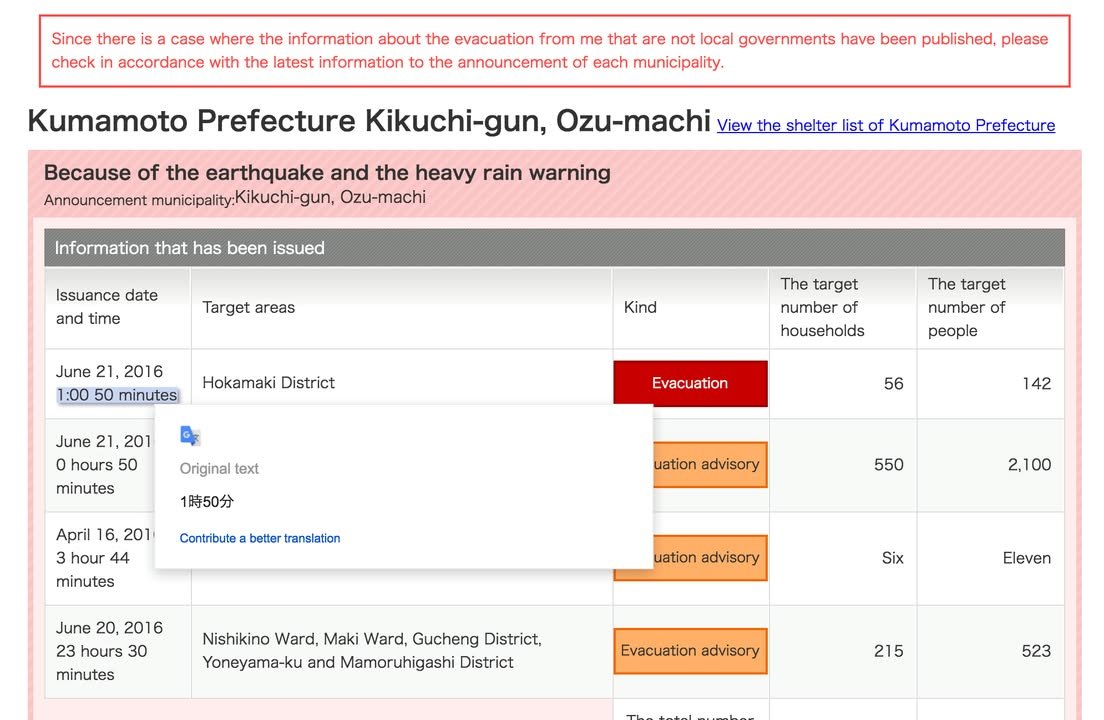Click the Evacuation advisory badge in the 550 households row
Image resolution: width=1104 pixels, height=720 pixels.
pos(710,464)
